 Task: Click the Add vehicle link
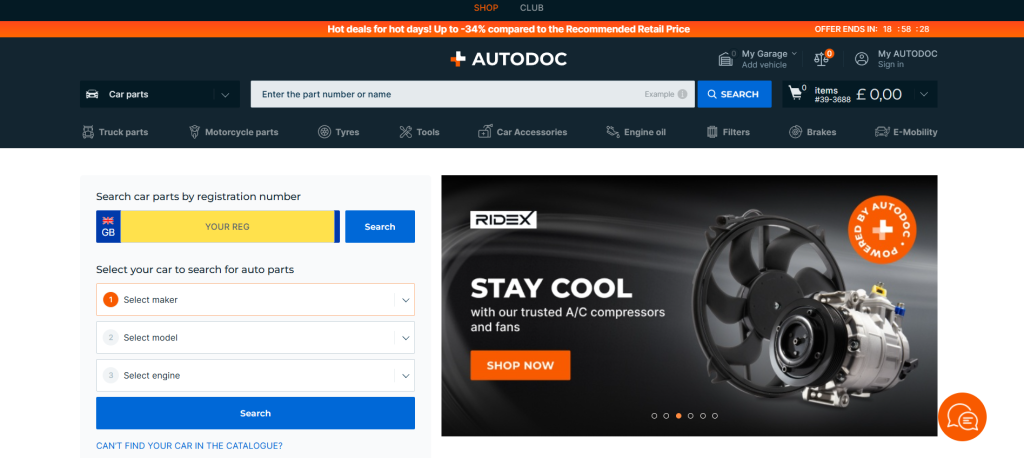[764, 65]
